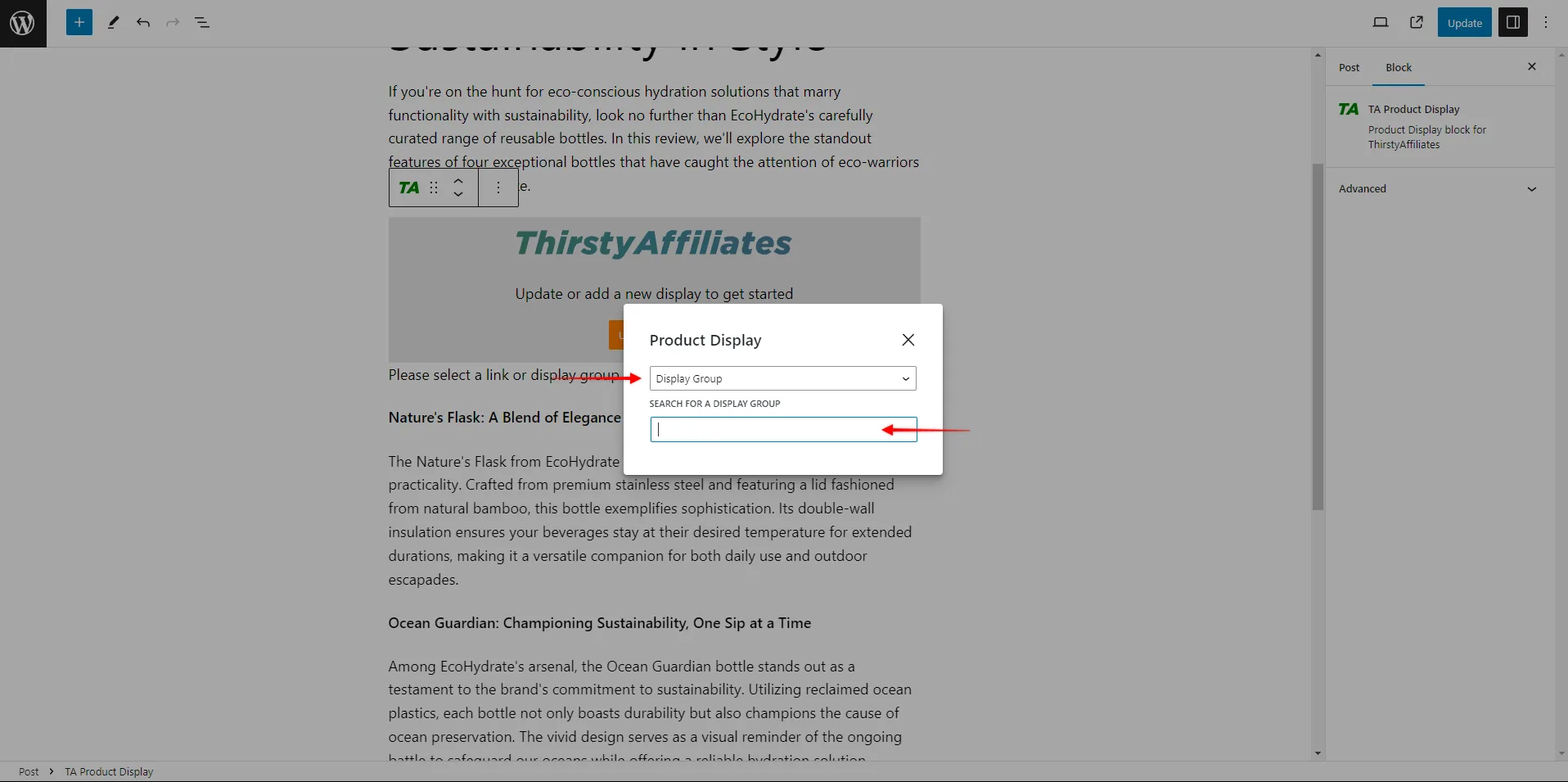Open block toolbar Options menu
Viewport: 1568px width, 782px height.
click(x=498, y=188)
